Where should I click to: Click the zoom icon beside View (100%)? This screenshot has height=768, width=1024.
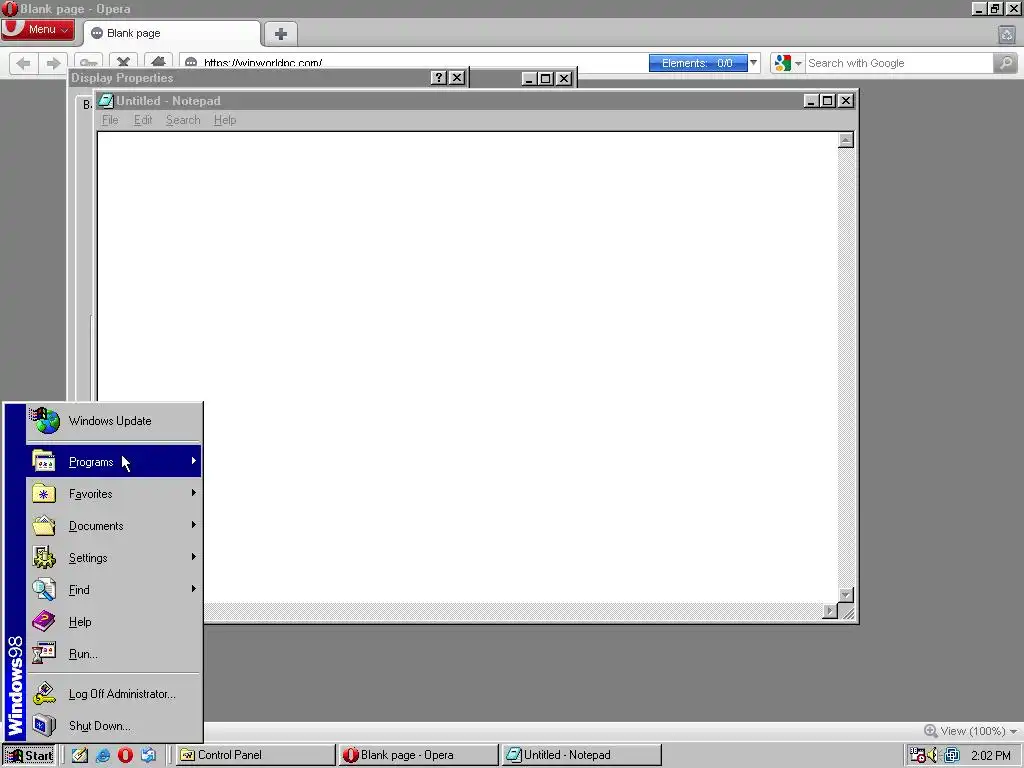point(931,731)
